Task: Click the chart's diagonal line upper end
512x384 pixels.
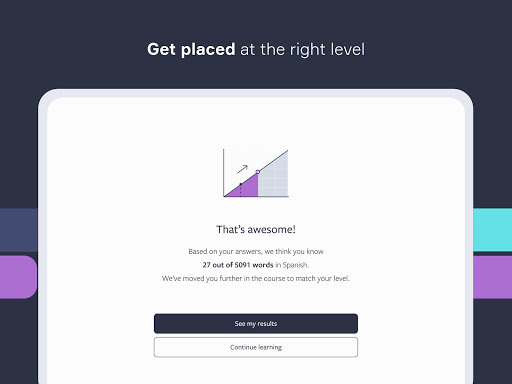Action: pyautogui.click(x=287, y=151)
